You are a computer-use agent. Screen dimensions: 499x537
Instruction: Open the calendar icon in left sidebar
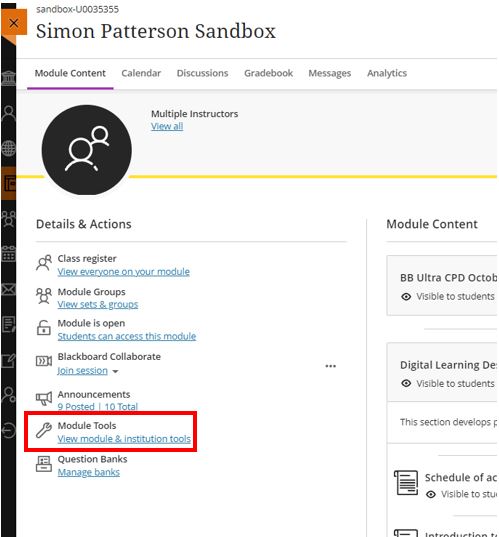tap(8, 254)
